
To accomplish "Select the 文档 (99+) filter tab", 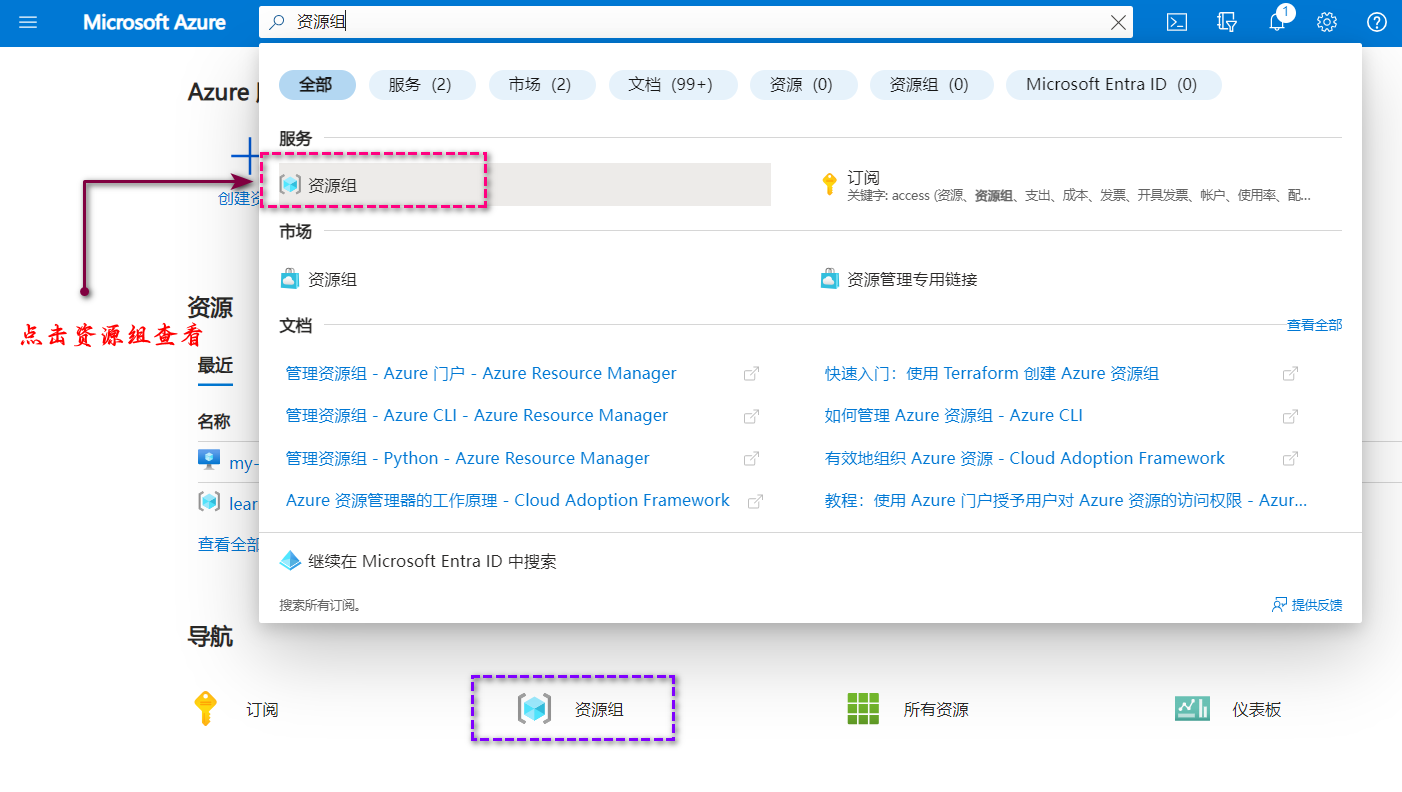I will (673, 85).
